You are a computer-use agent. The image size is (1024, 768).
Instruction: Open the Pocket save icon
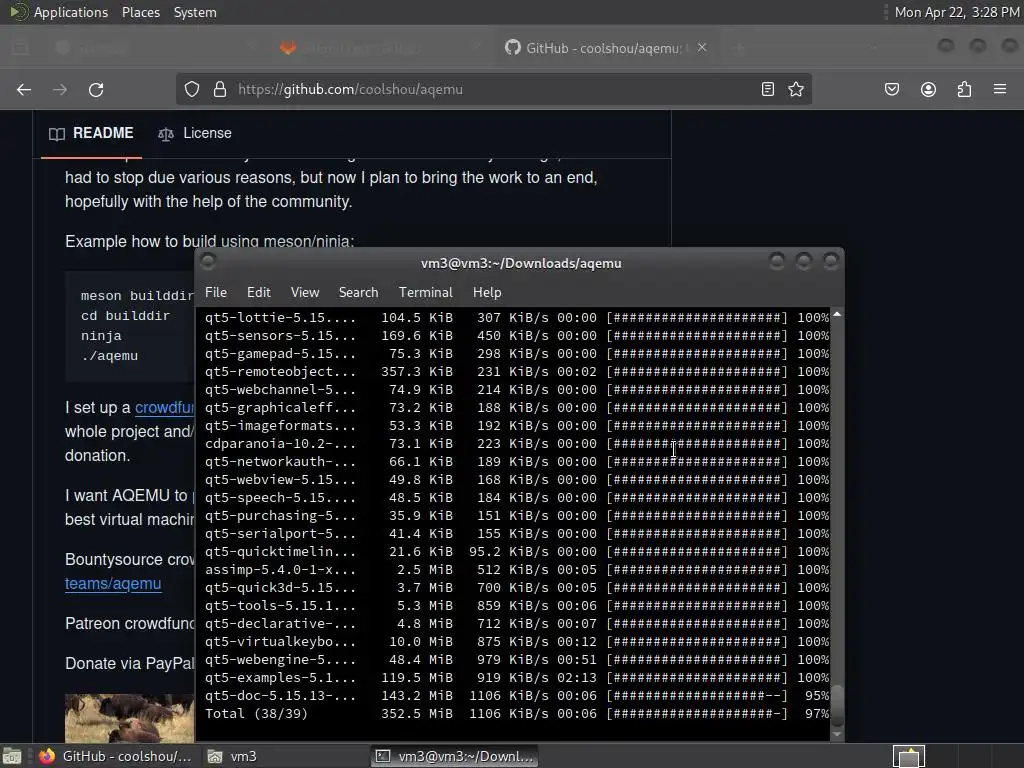892,89
